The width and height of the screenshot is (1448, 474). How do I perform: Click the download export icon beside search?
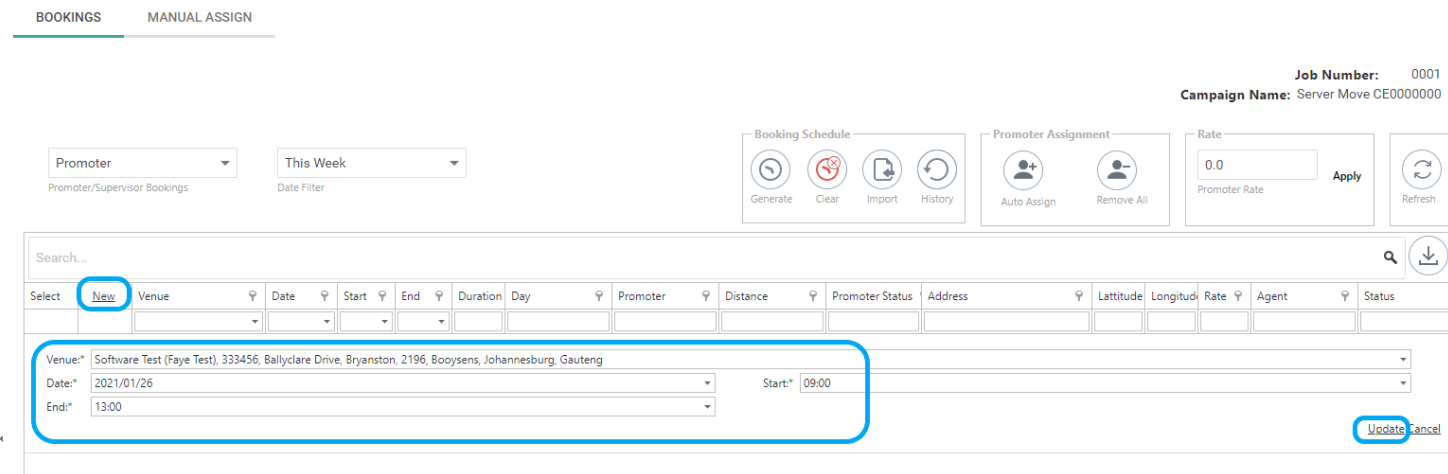1428,256
